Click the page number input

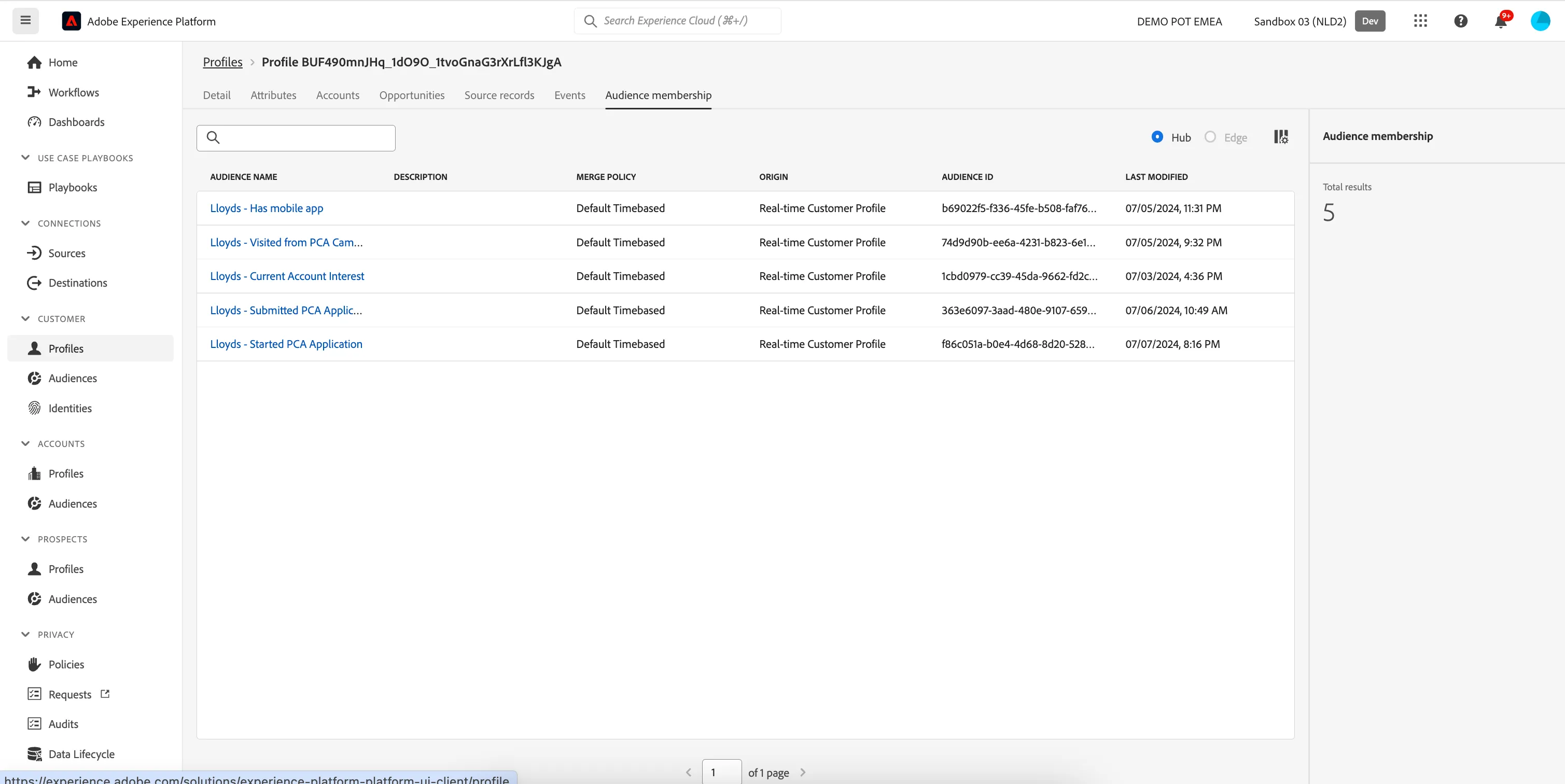(722, 772)
